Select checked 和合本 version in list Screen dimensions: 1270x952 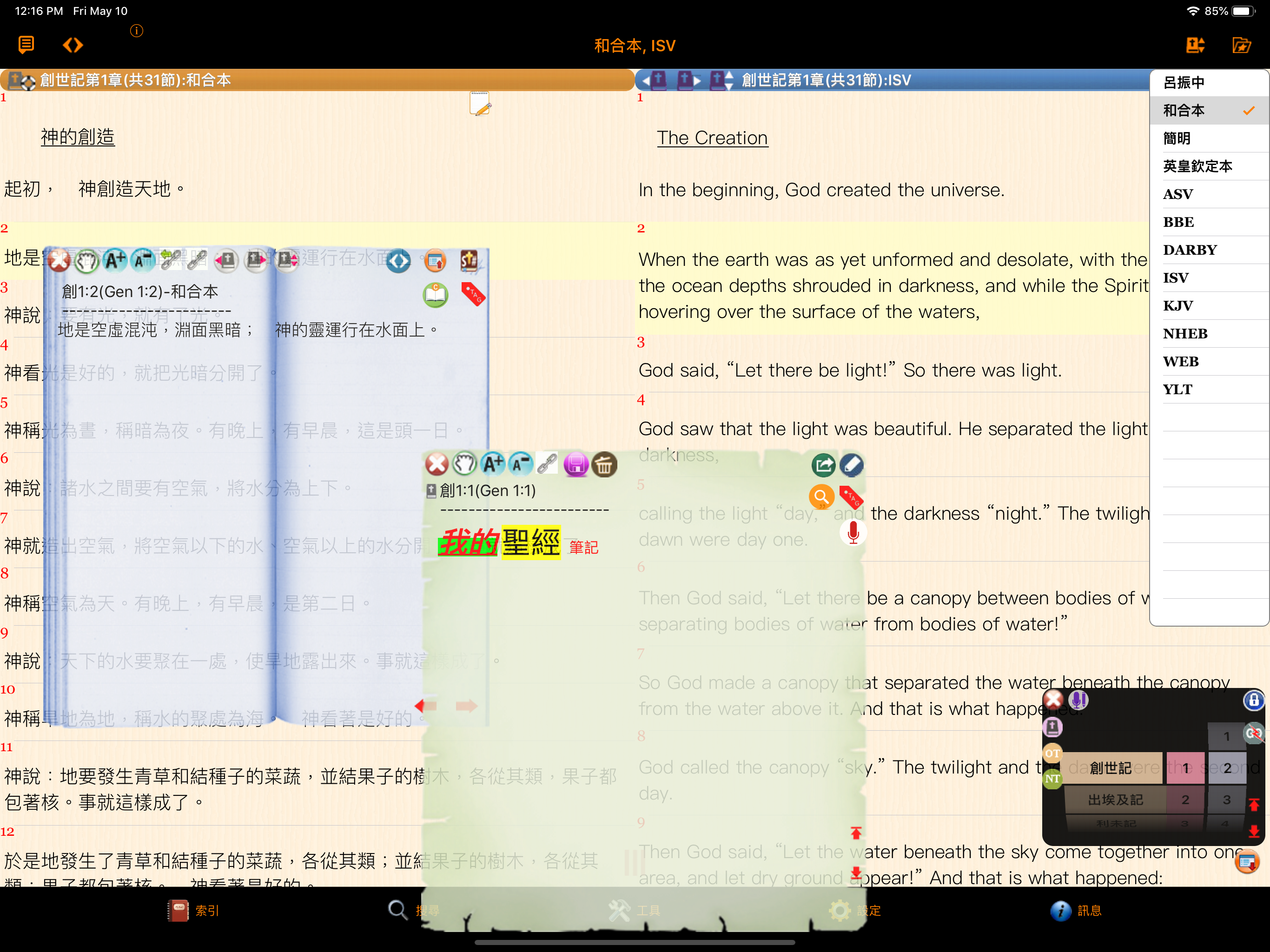(1209, 110)
